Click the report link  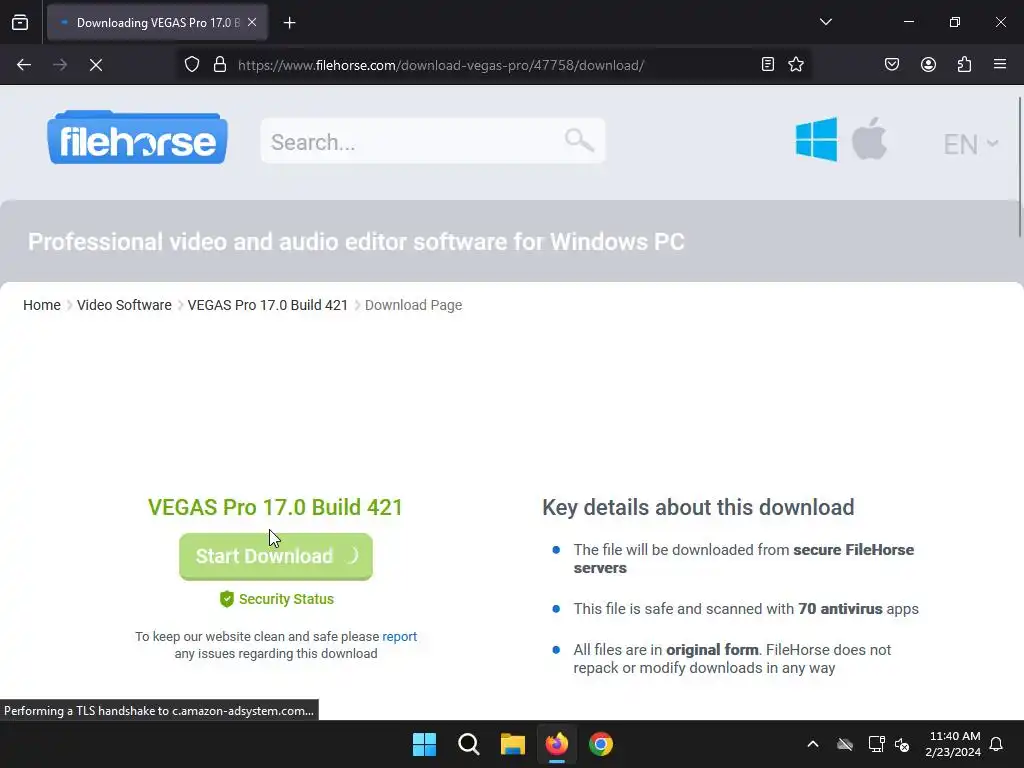tap(399, 636)
